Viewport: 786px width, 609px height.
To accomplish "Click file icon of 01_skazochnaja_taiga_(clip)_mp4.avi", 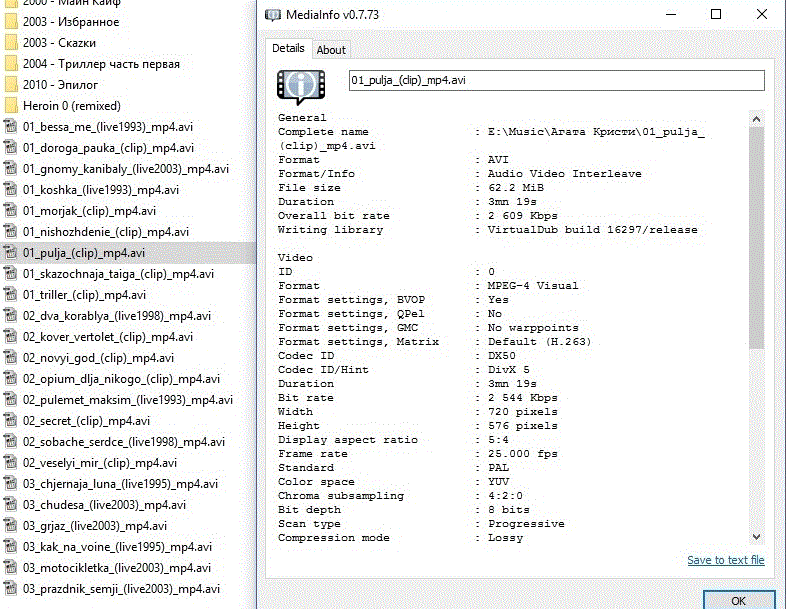I will click(11, 274).
